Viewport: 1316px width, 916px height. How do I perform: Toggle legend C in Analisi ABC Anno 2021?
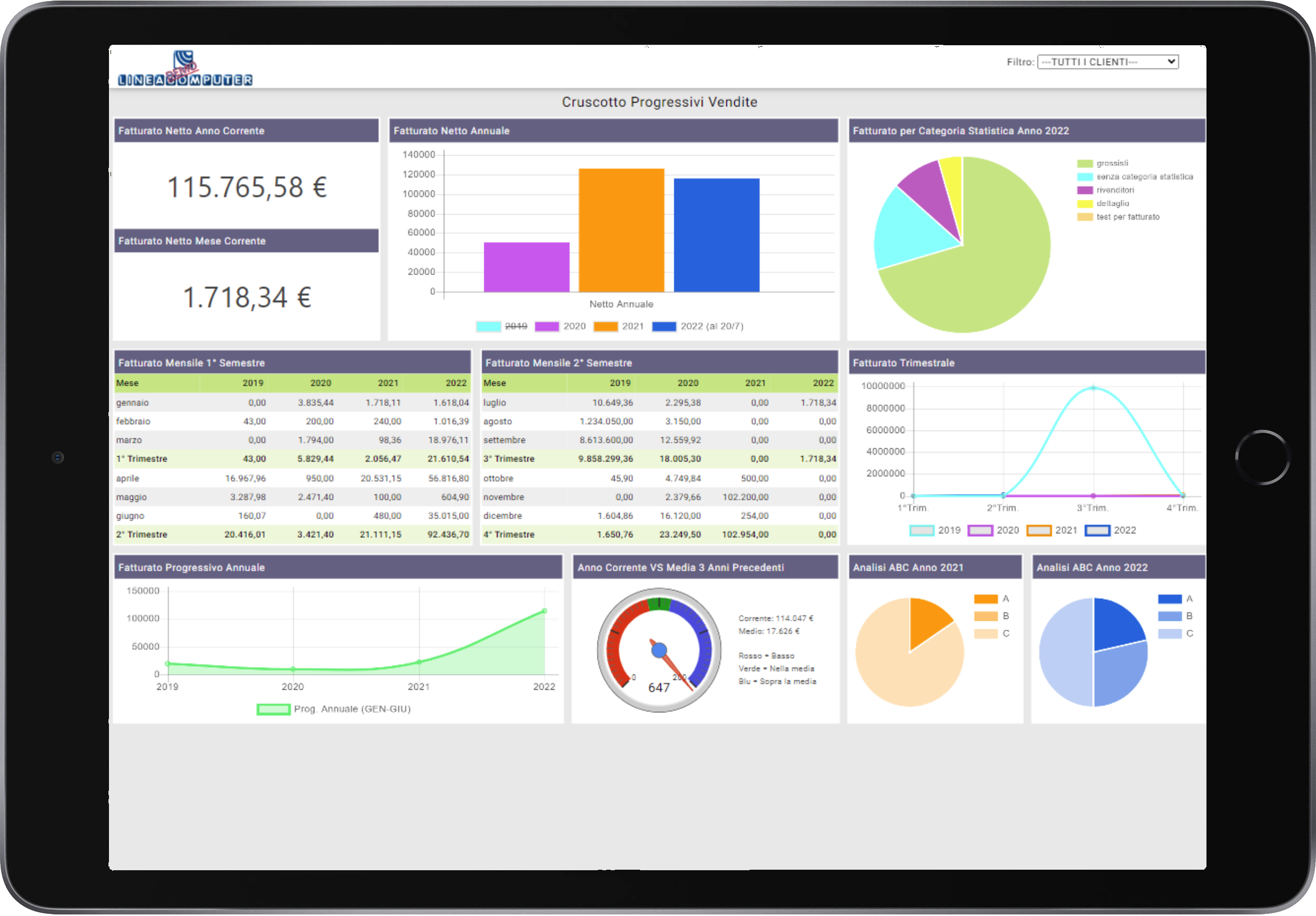(x=992, y=633)
